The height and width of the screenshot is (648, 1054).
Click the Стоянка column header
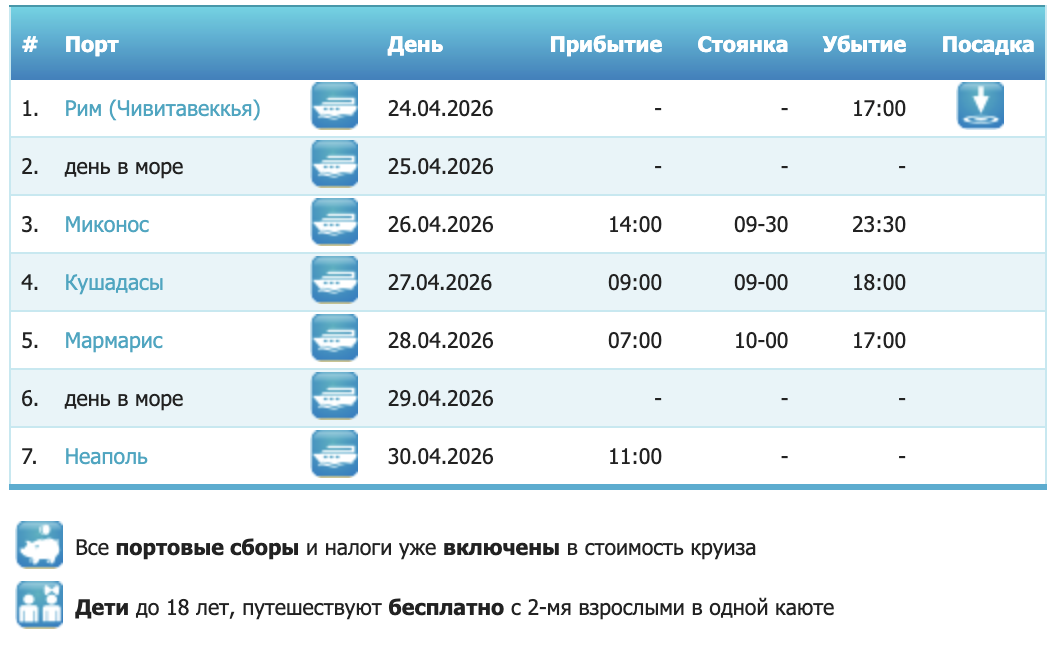742,45
